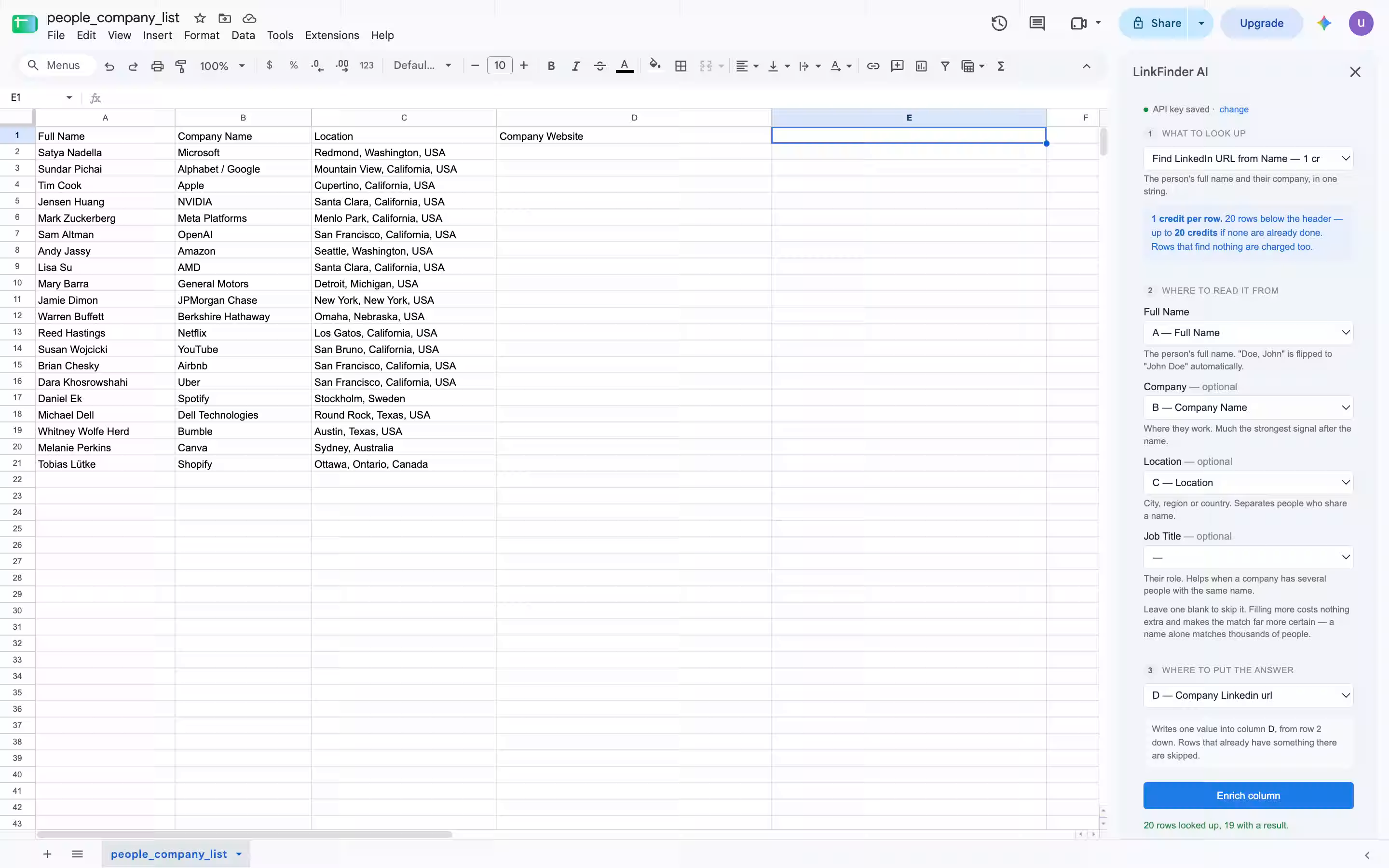Viewport: 1389px width, 868px height.
Task: Toggle bold formatting
Action: tap(551, 66)
